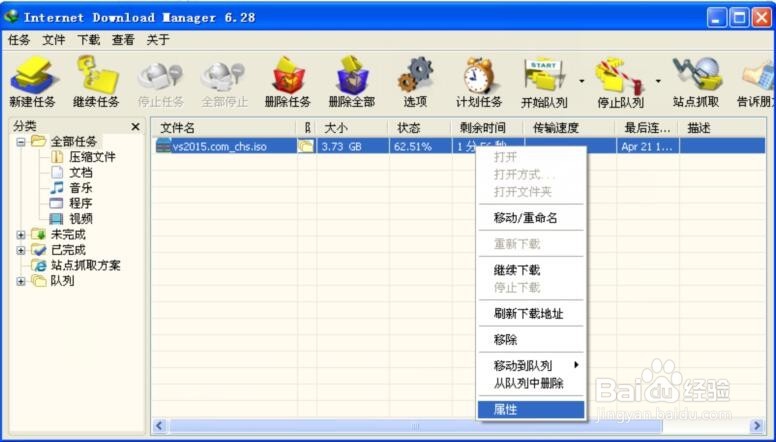The height and width of the screenshot is (442, 776).
Task: Click the 新建任务 toolbar icon
Action: [x=33, y=75]
